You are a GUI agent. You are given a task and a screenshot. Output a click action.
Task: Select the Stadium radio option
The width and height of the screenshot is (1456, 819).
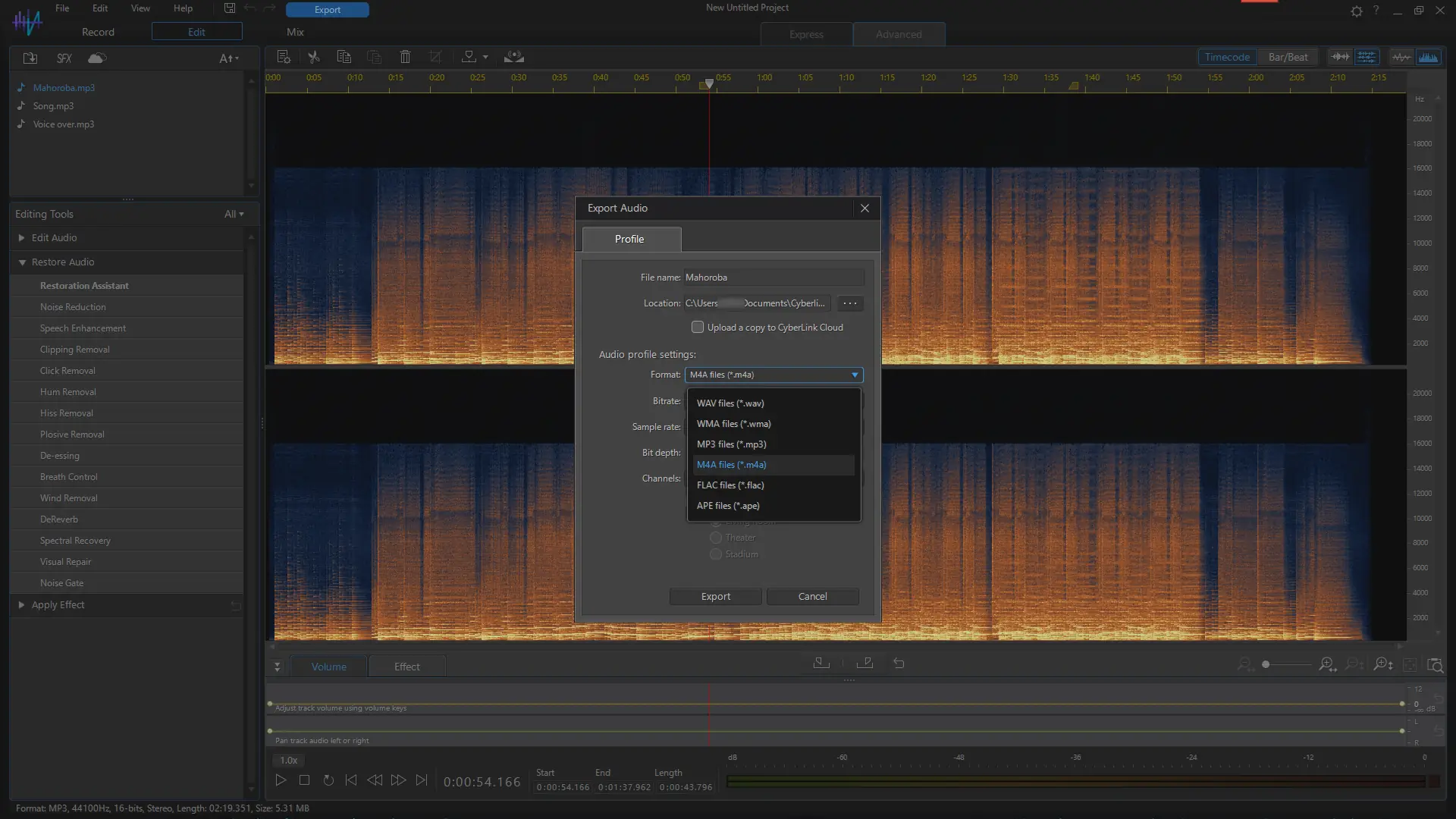point(716,554)
